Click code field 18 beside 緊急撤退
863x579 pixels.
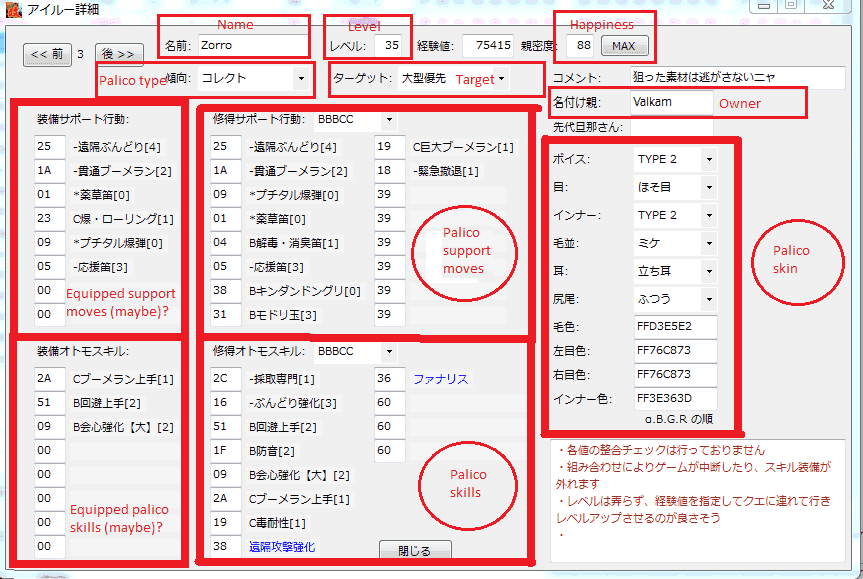(390, 171)
